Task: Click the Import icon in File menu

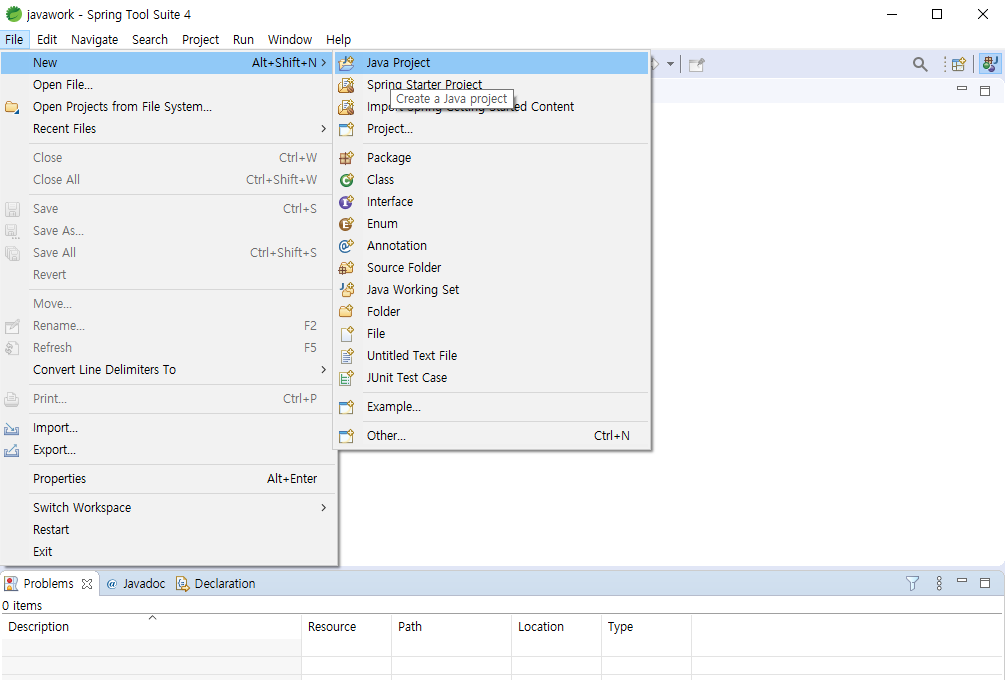Action: coord(12,428)
